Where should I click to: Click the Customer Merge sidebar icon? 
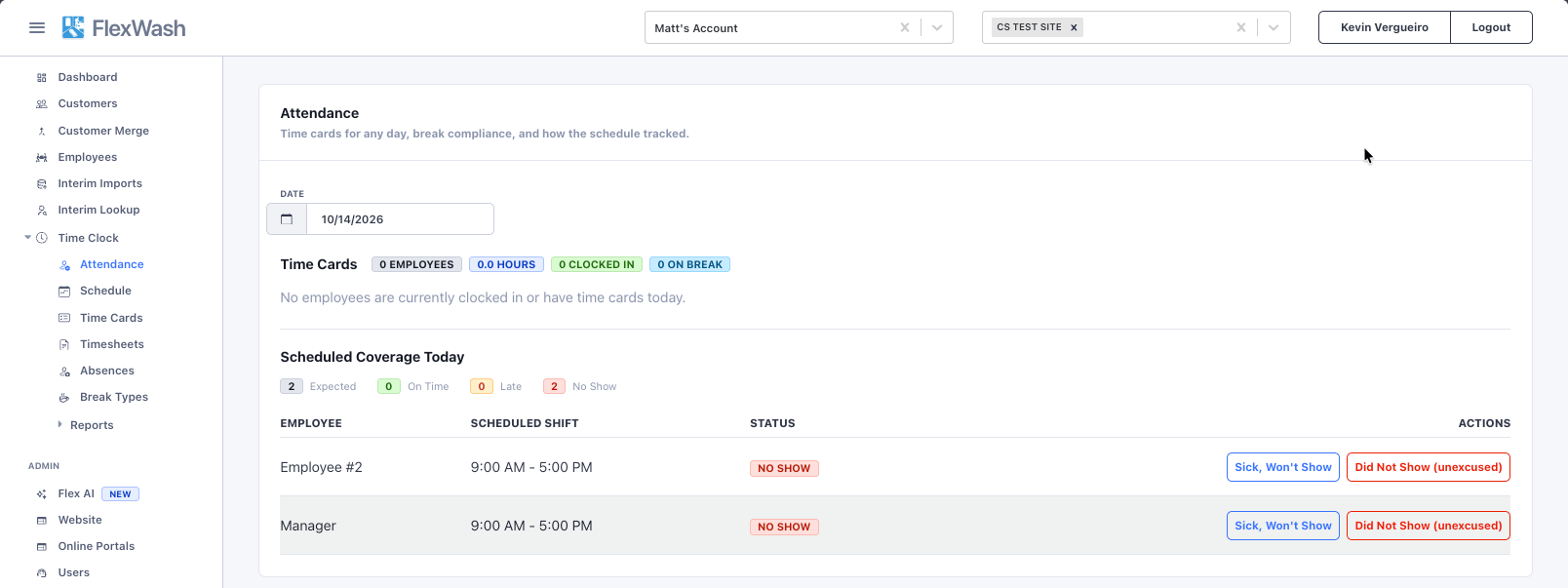tap(41, 132)
